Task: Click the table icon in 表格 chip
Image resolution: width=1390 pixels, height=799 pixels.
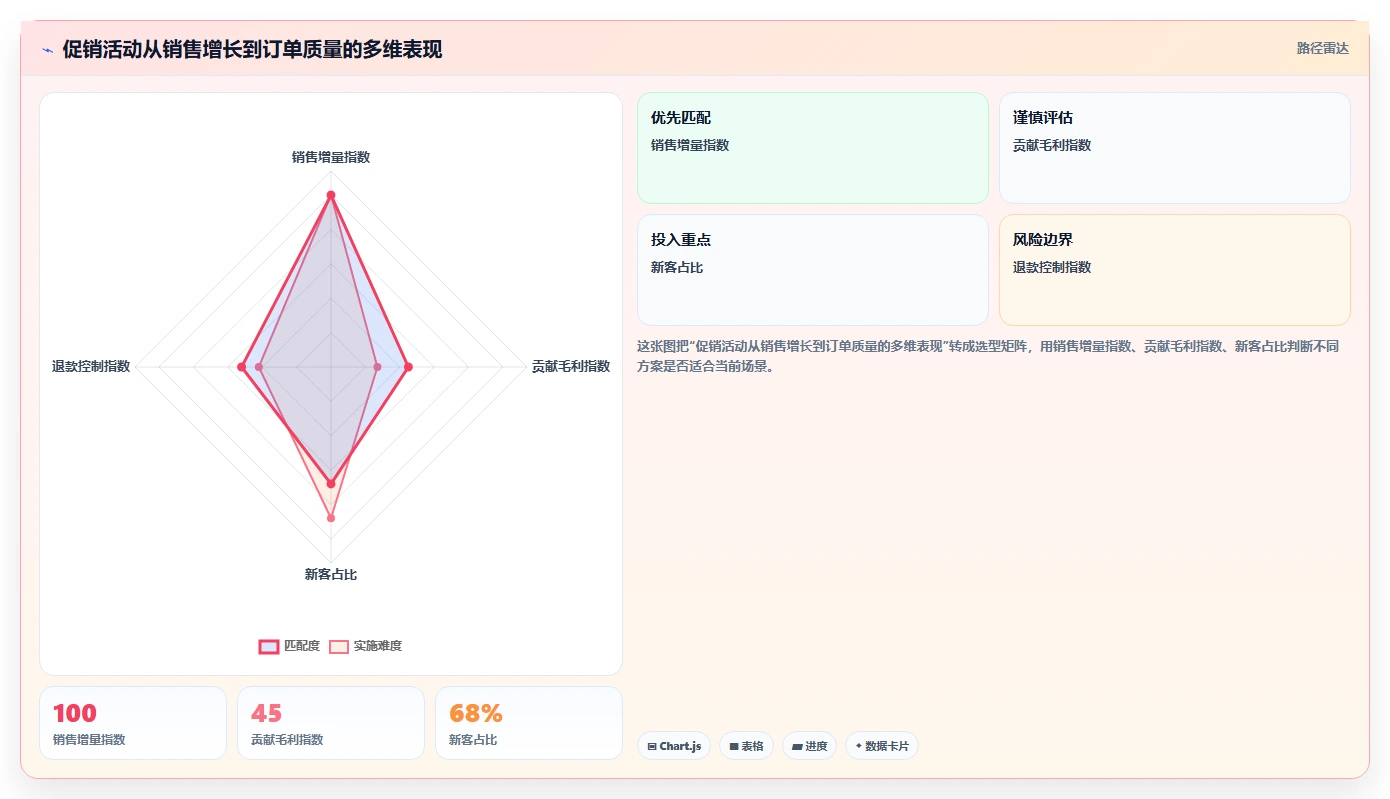Action: click(734, 746)
